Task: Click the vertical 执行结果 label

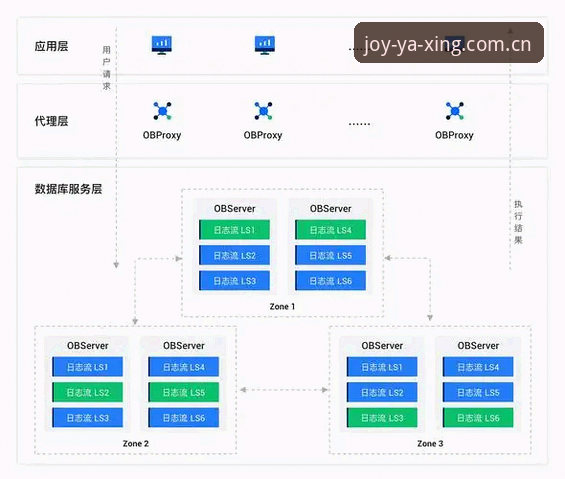Action: (518, 222)
